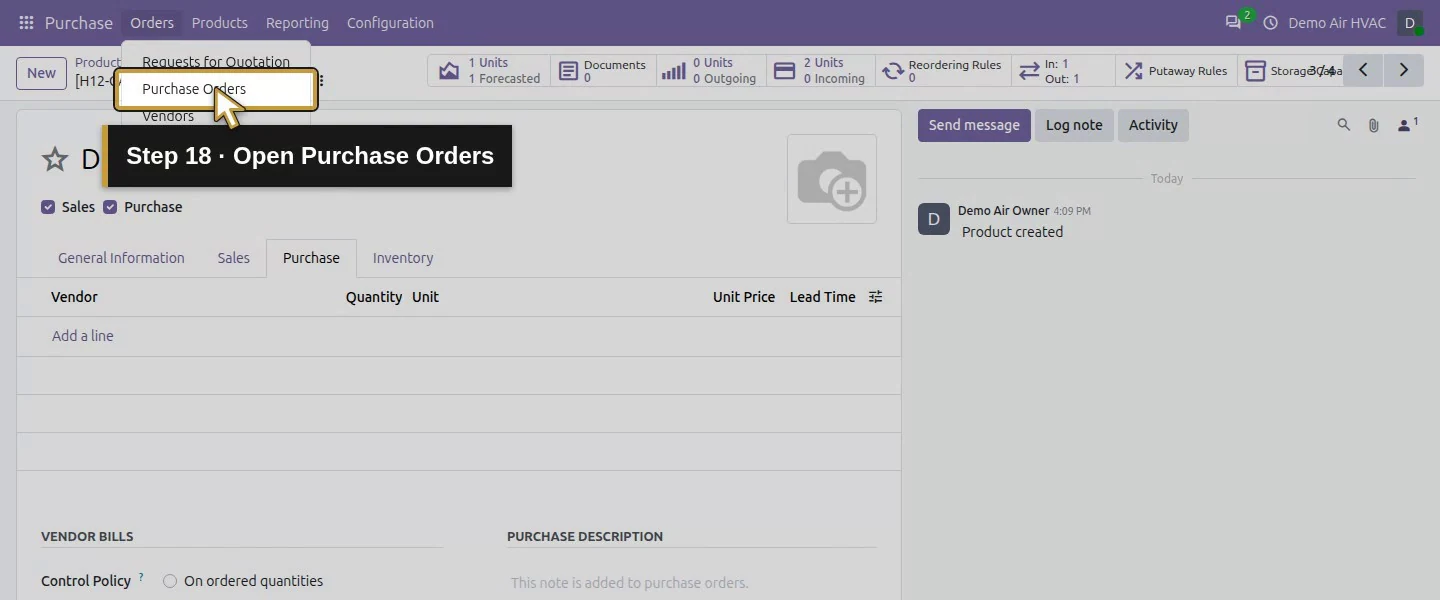Open the apps grid menu icon
Viewport: 1440px width, 600px height.
(27, 23)
